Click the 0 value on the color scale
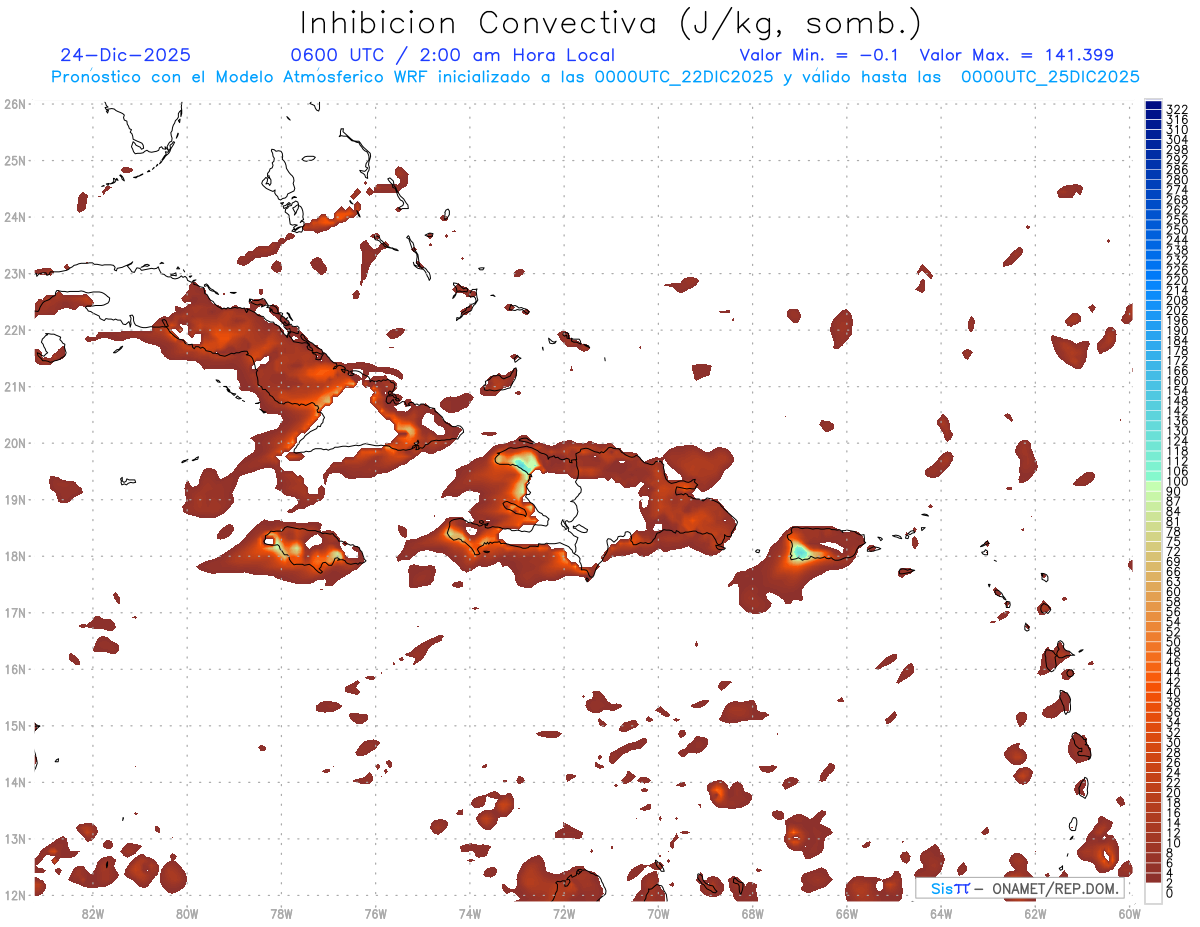This screenshot has height=927, width=1200. tap(1170, 892)
